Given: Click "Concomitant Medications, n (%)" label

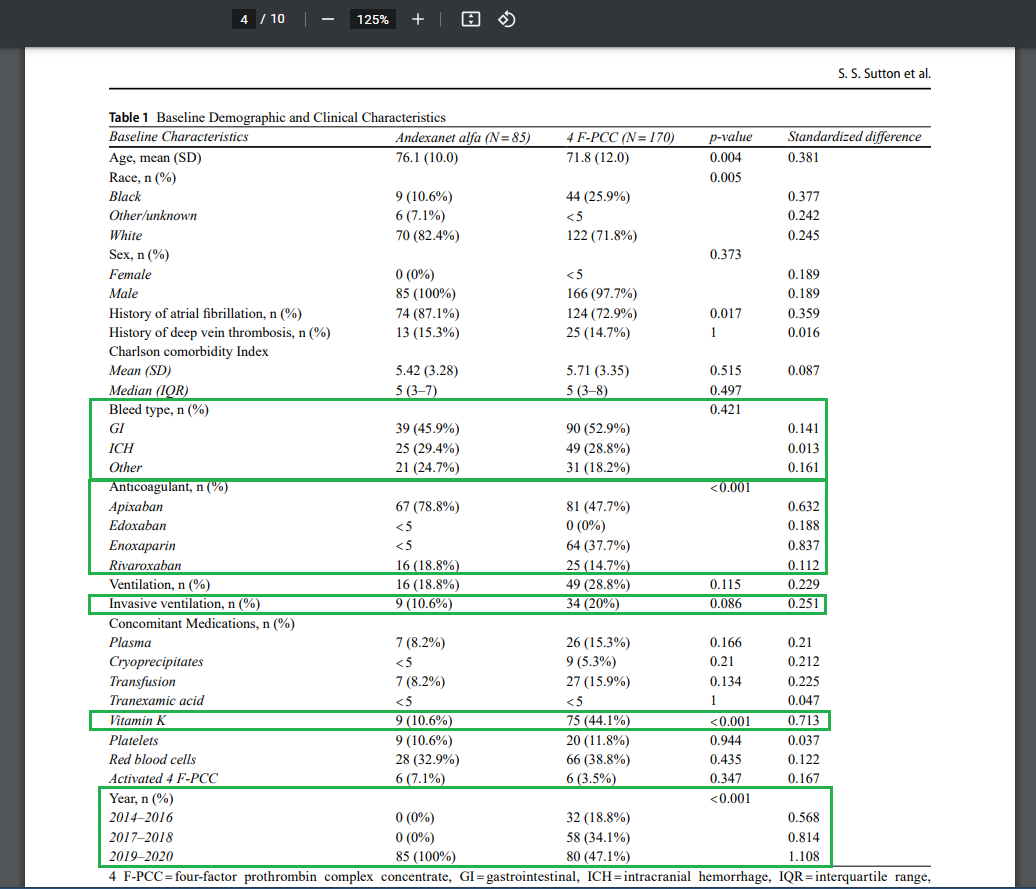Looking at the screenshot, I should coord(202,623).
